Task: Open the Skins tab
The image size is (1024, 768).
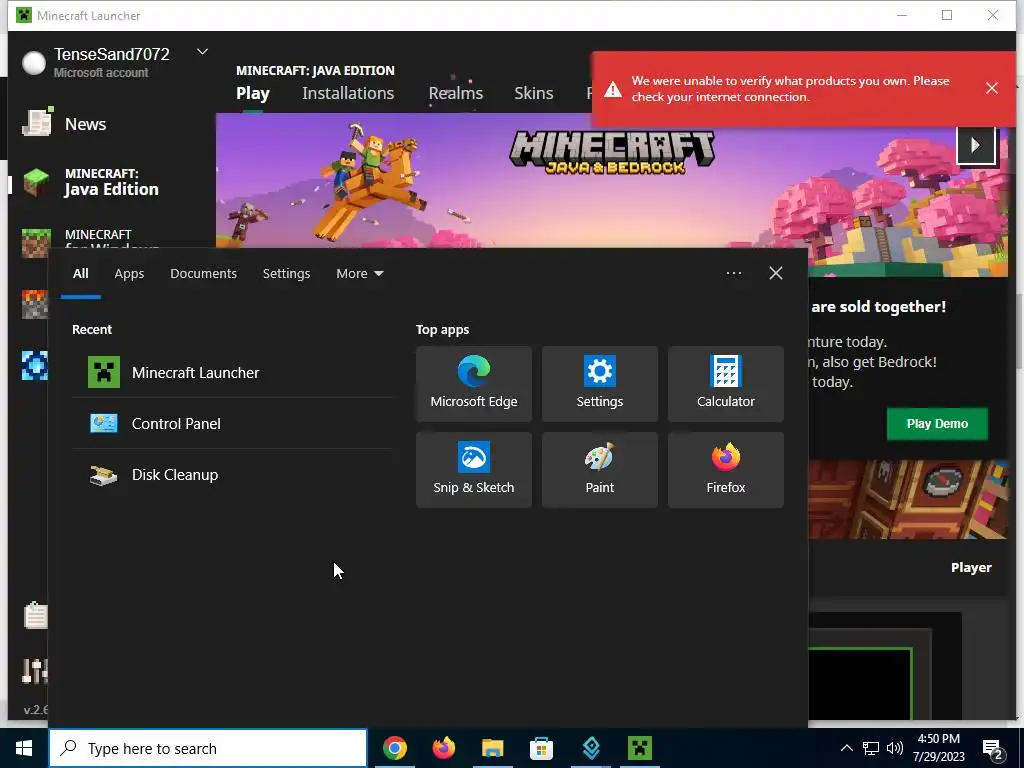Action: click(x=534, y=93)
